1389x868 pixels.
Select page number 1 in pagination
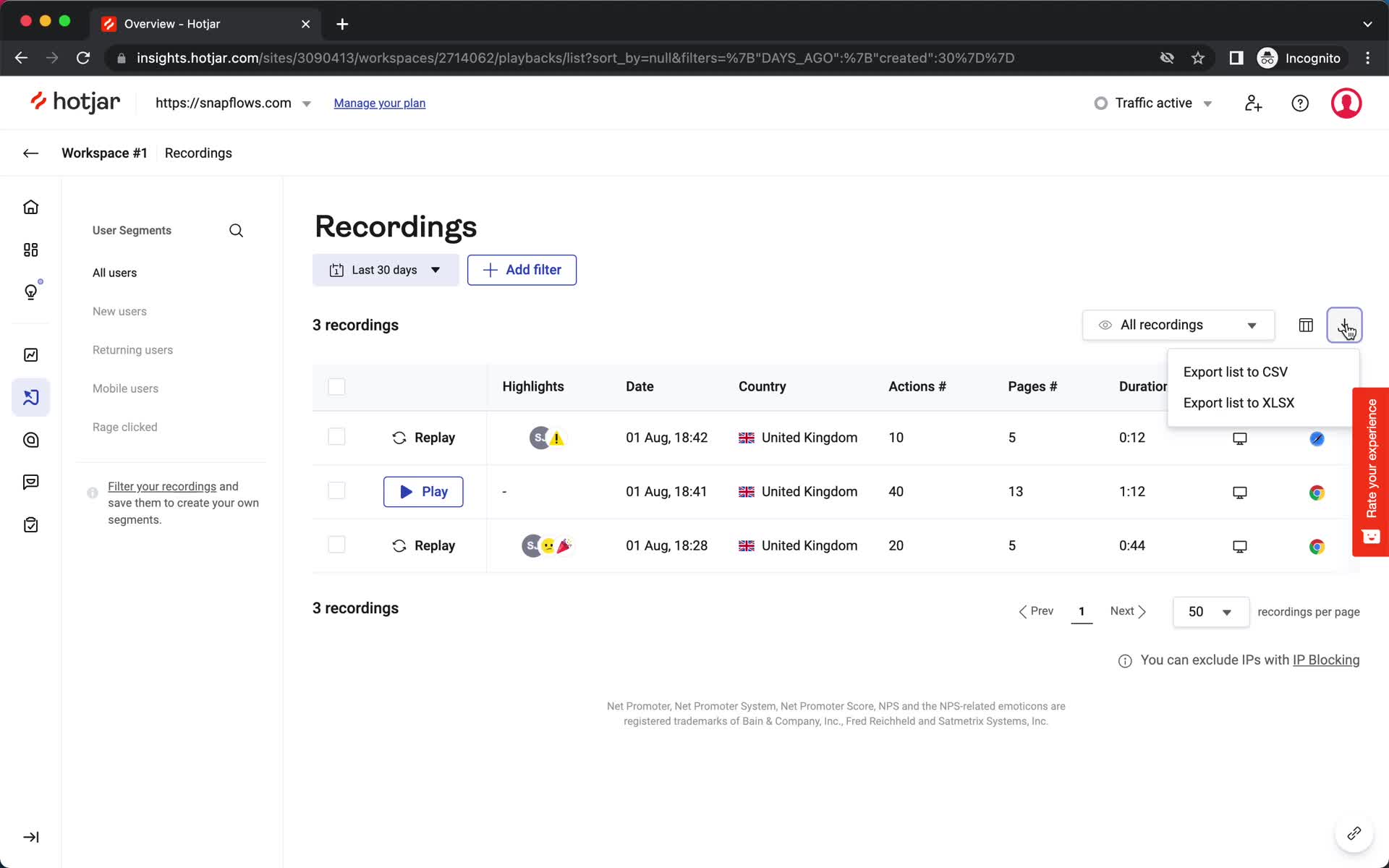coord(1082,612)
